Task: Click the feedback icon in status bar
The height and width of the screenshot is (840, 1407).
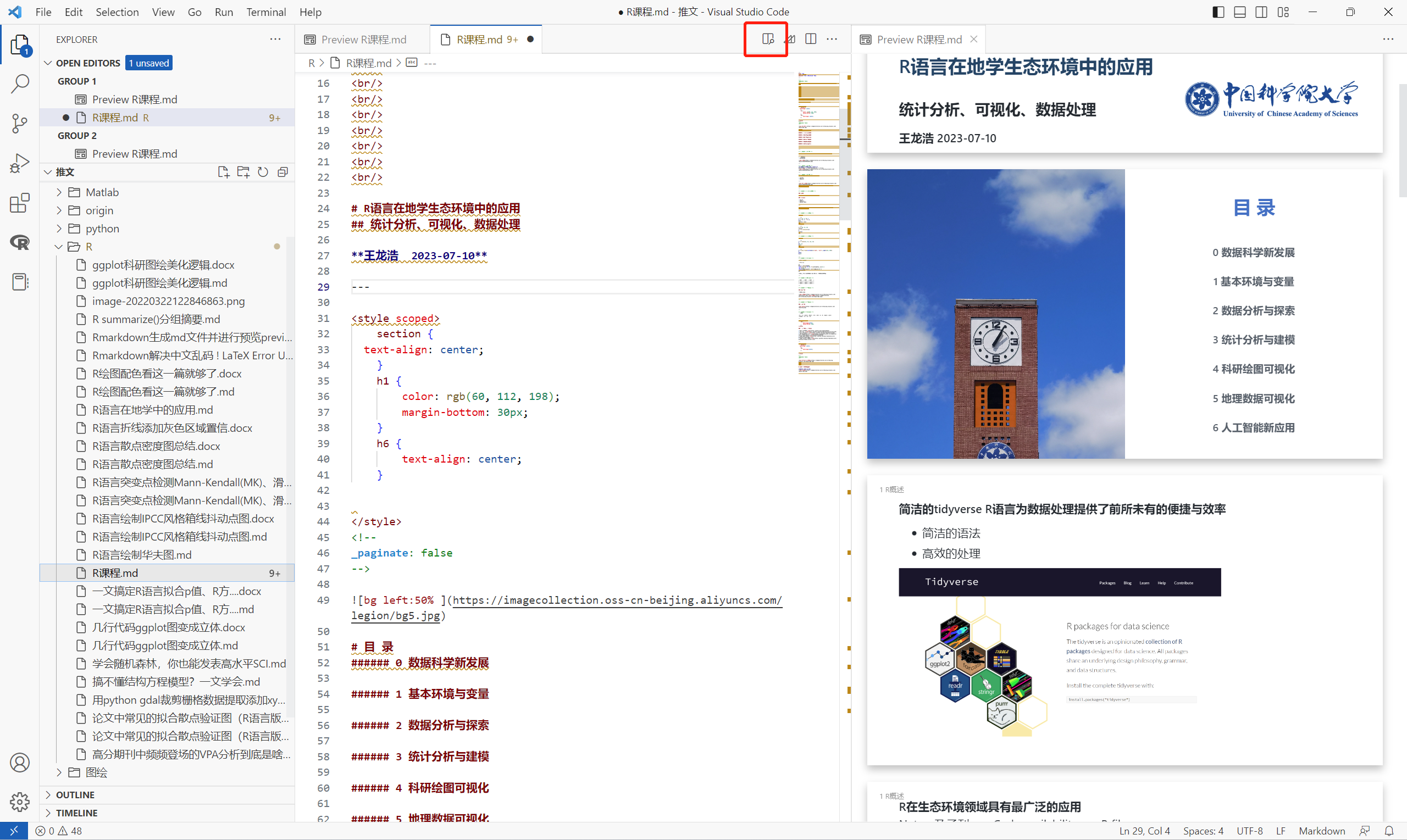Action: [1365, 831]
